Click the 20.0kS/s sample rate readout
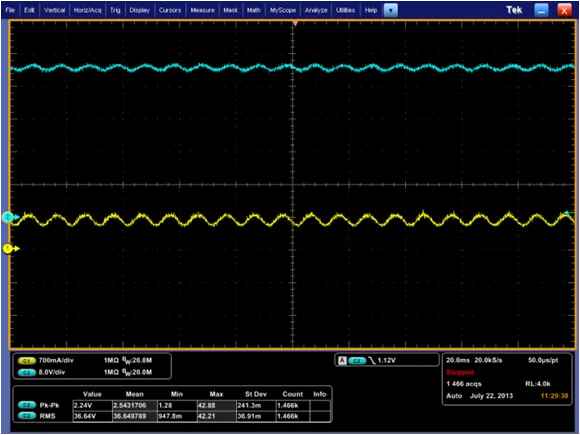Image resolution: width=580 pixels, height=435 pixels. [488, 360]
